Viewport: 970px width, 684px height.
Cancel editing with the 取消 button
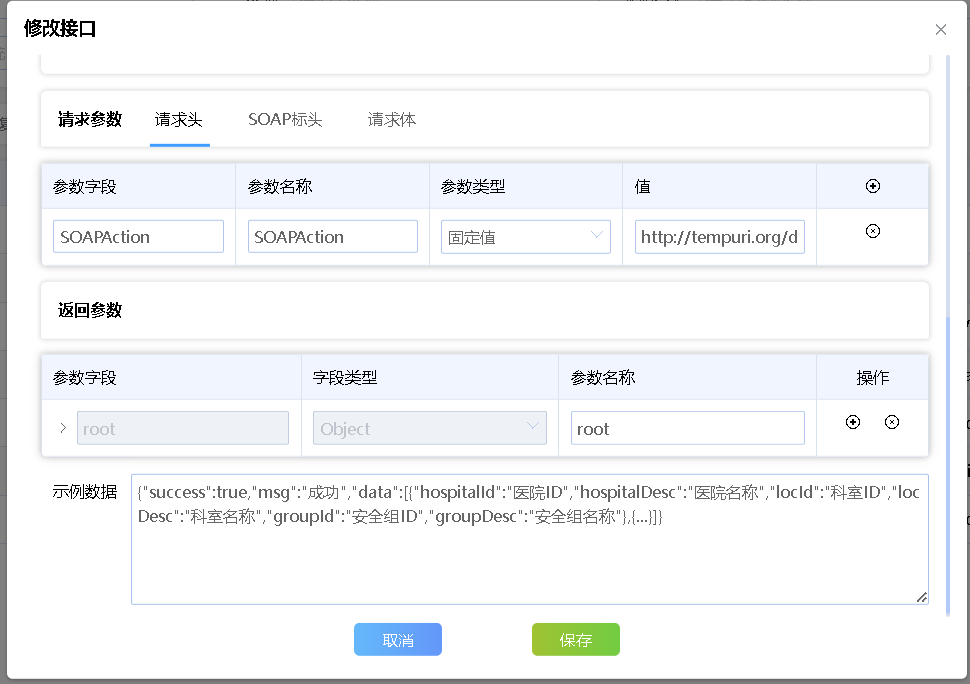397,639
